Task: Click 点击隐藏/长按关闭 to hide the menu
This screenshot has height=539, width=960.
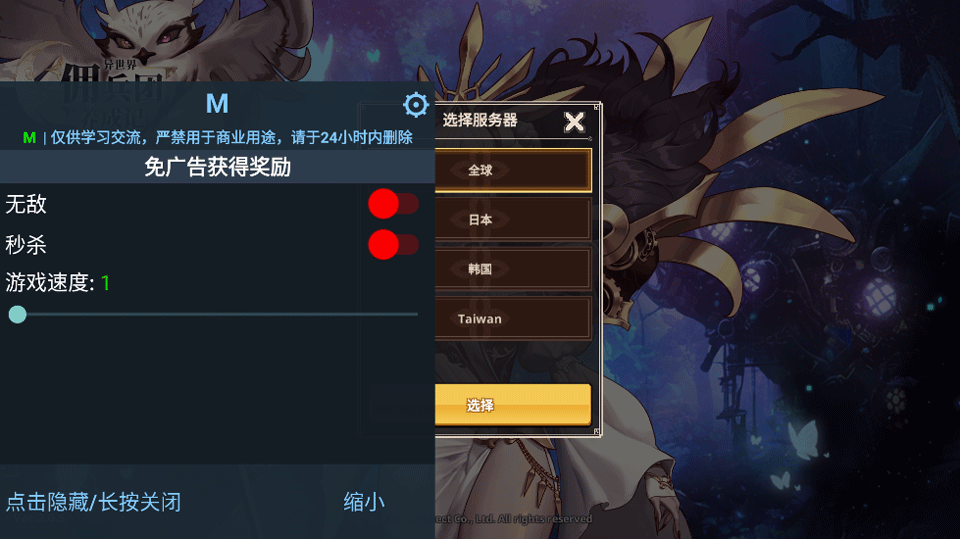Action: click(94, 502)
